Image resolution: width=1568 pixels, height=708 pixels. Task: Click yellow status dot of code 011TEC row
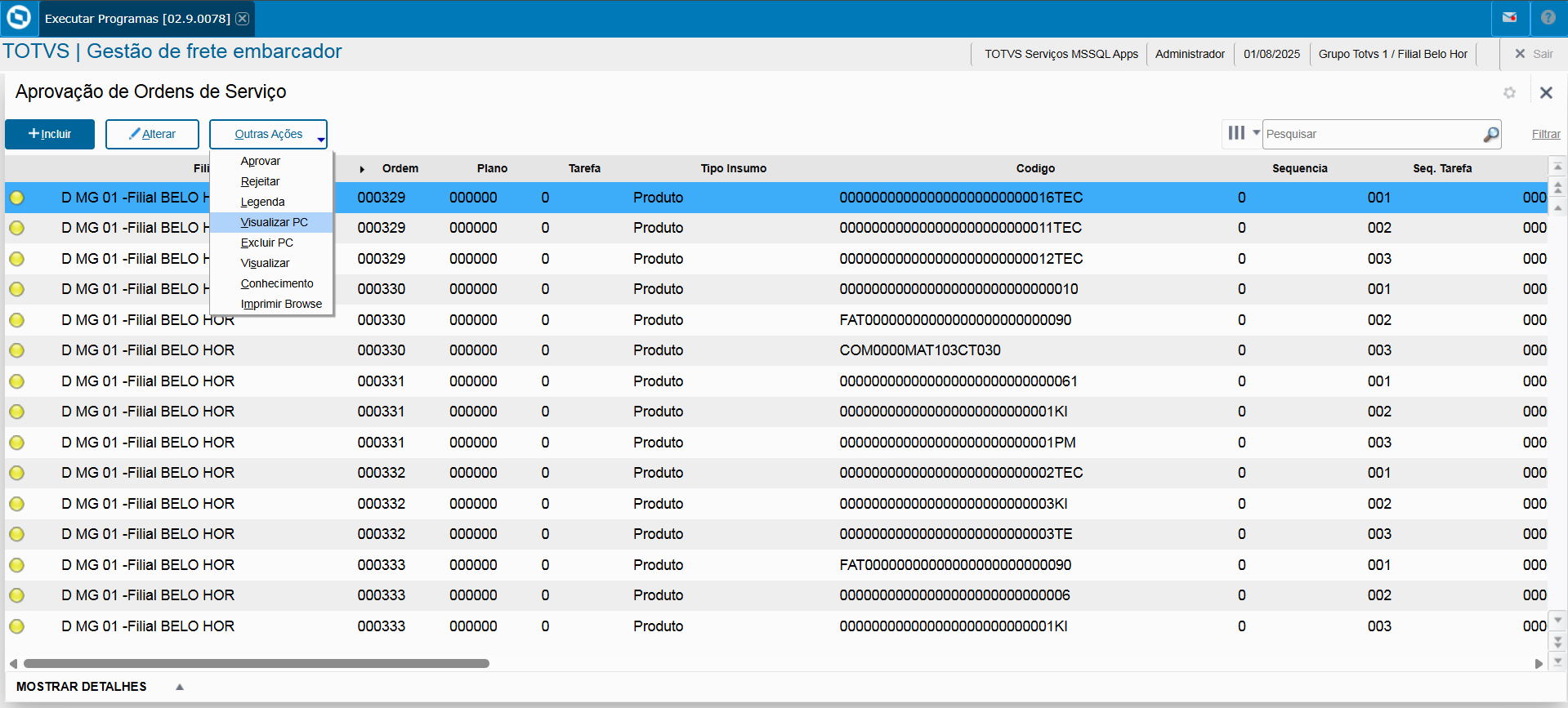(17, 228)
